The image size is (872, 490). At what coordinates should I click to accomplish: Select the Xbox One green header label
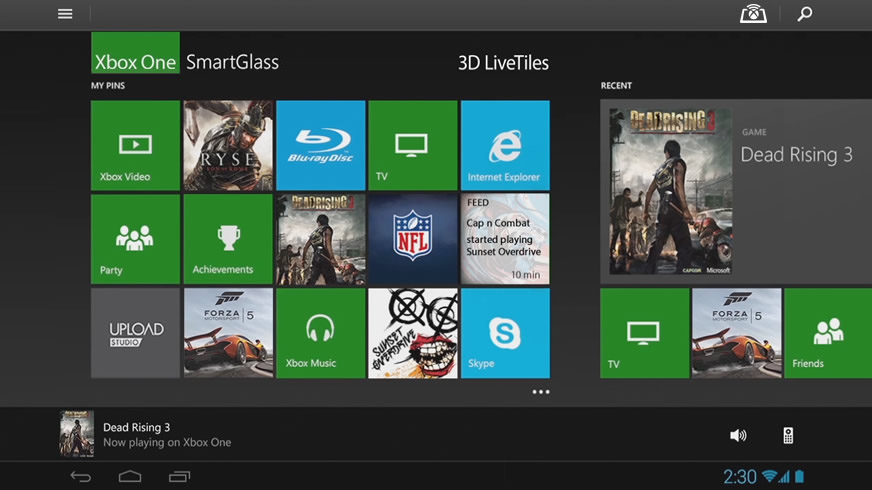click(135, 53)
